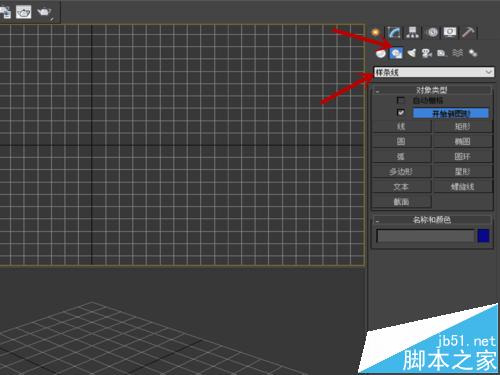Open the 样条线 shape type dropdown
Image resolution: width=500 pixels, height=375 pixels.
tap(434, 72)
